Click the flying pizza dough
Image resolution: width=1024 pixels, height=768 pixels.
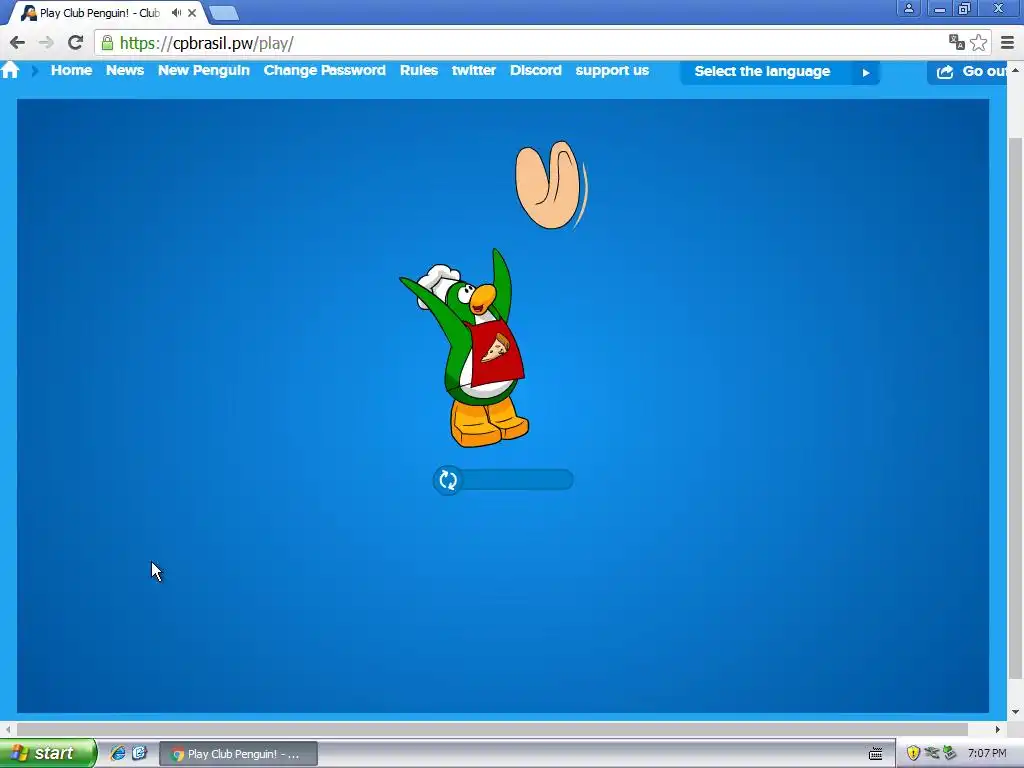pos(551,185)
